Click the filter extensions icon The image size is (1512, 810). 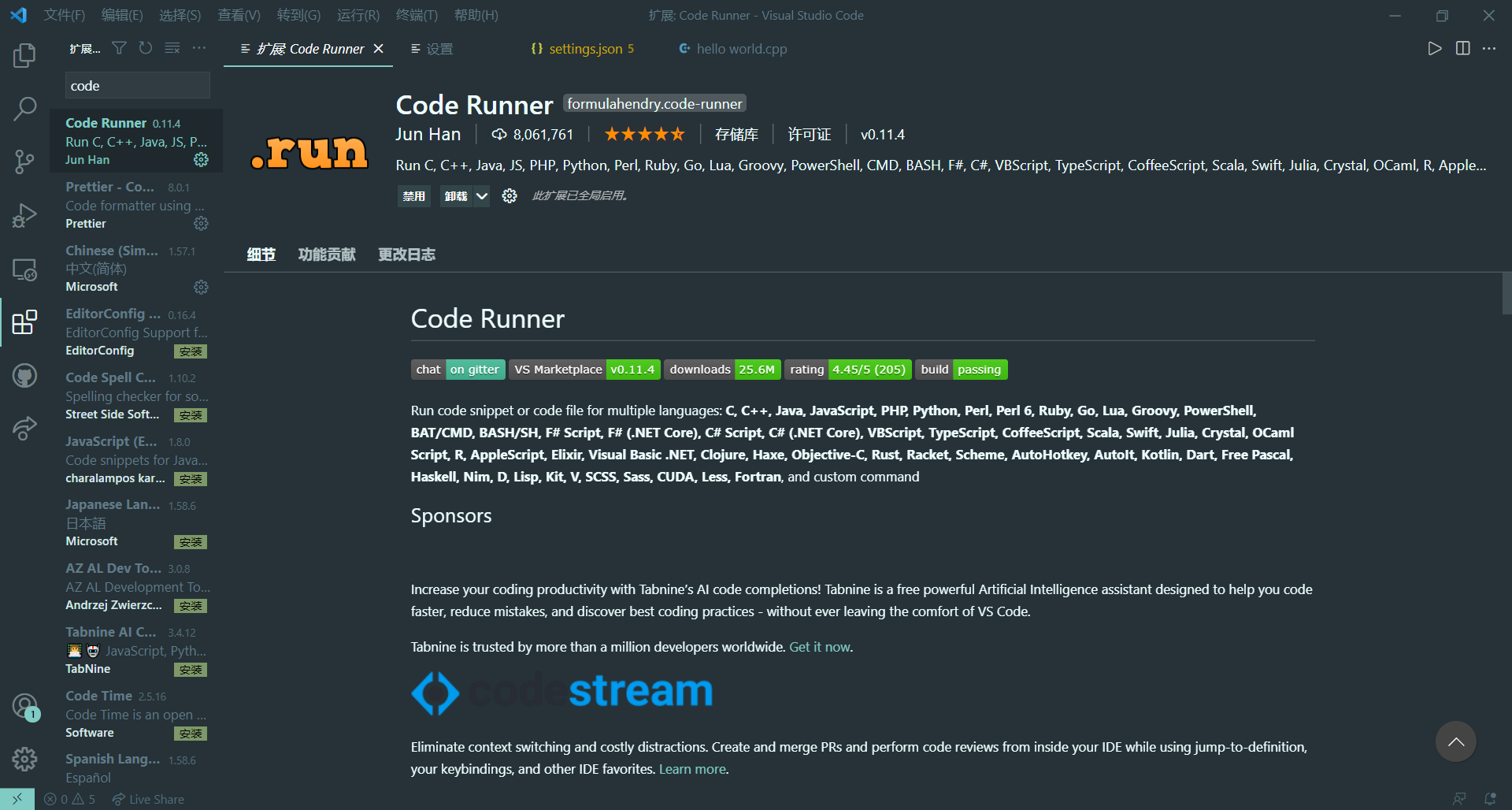[x=119, y=48]
